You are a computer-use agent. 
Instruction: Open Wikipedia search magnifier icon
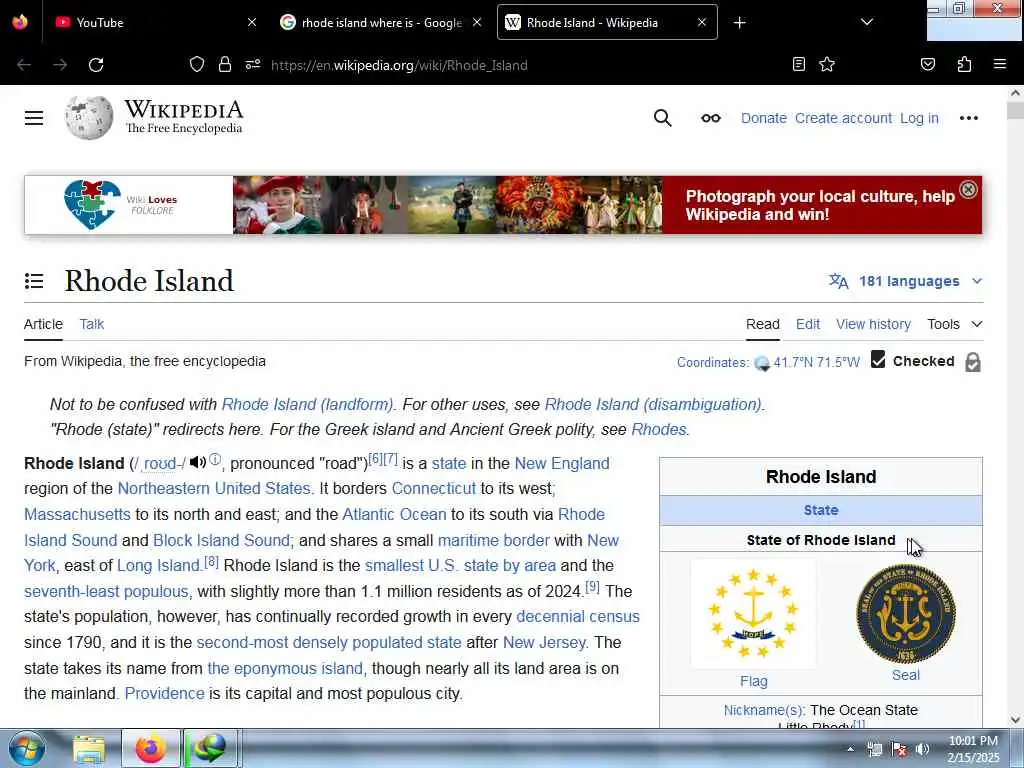click(x=662, y=118)
